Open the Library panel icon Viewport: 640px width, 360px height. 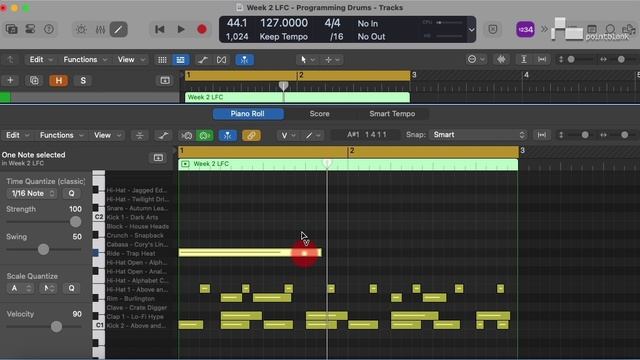point(11,29)
